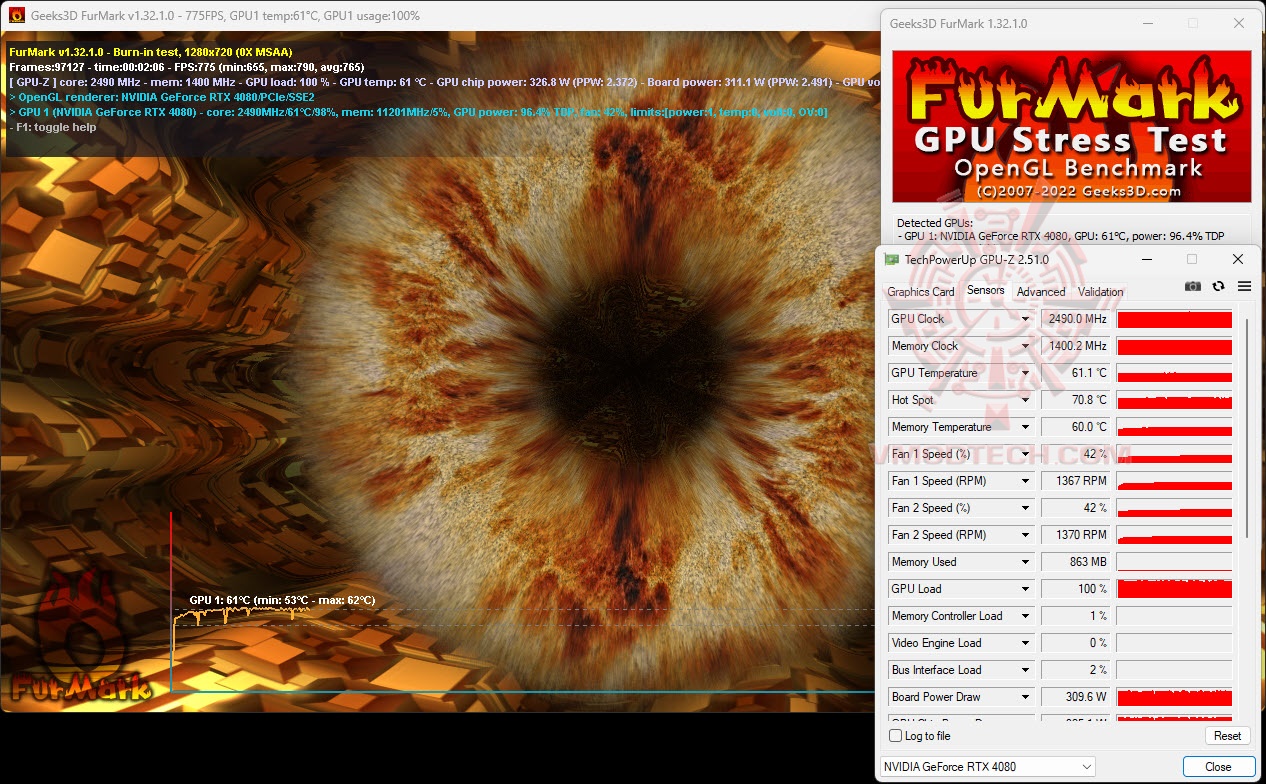Screen dimensions: 1266x784
Task: Close the GPU-Z window with X
Action: (x=1238, y=259)
